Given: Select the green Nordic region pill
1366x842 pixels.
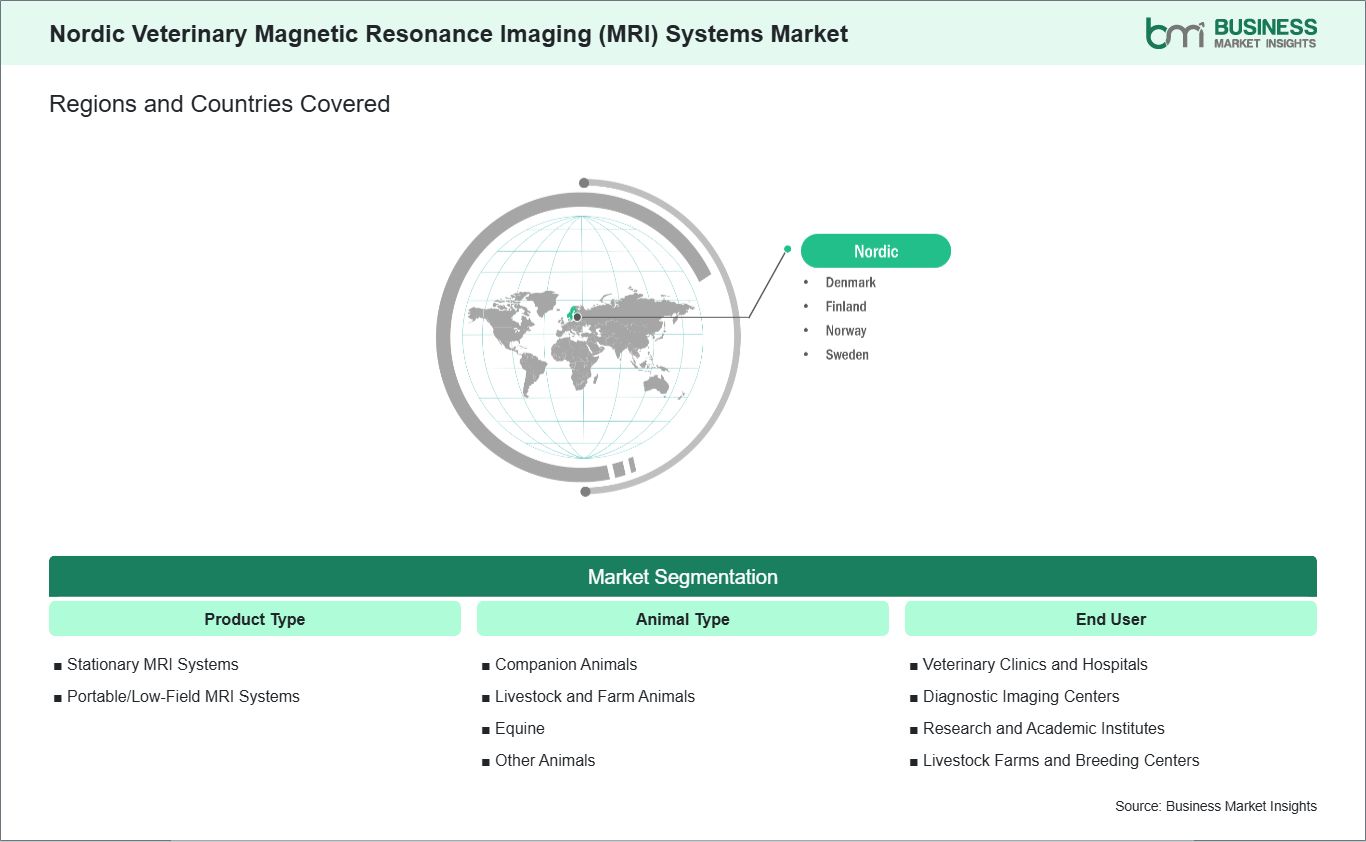Looking at the screenshot, I should coord(876,251).
